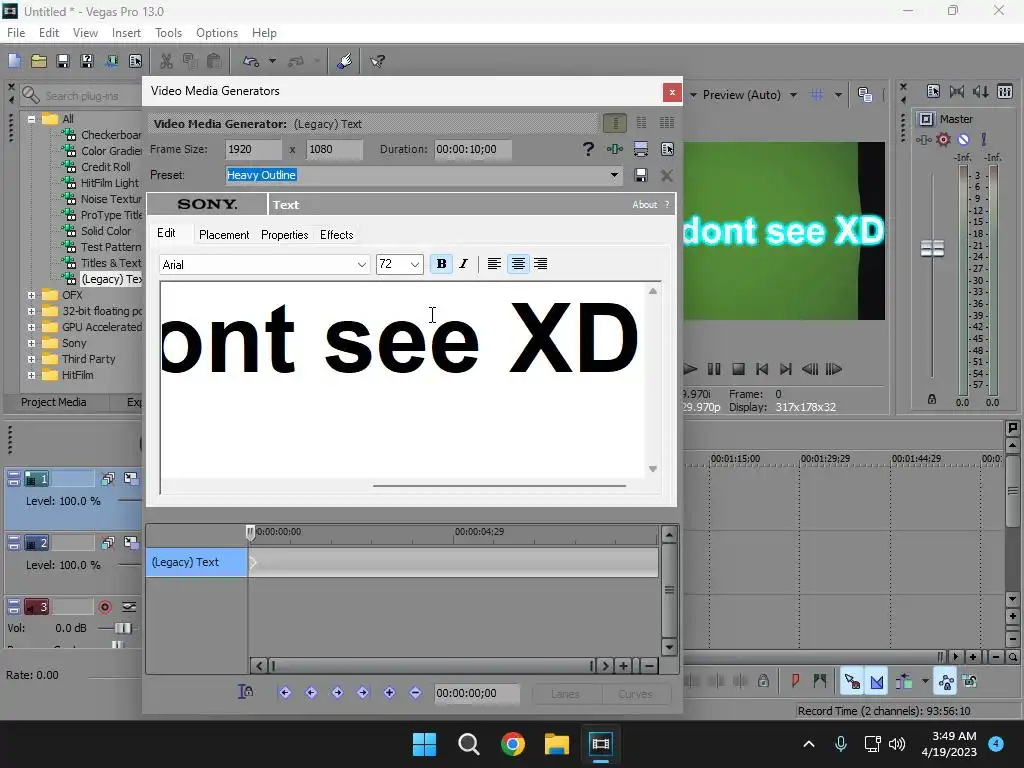Open the font name Arial dropdown
This screenshot has height=768, width=1024.
tap(361, 264)
